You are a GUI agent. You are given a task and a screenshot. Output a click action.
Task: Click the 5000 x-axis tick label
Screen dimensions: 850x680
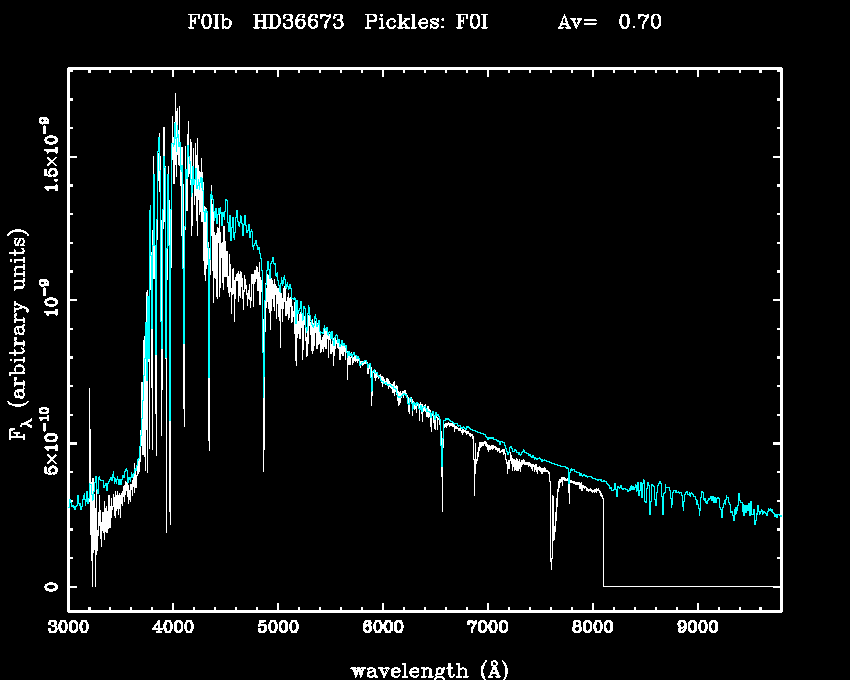click(278, 628)
